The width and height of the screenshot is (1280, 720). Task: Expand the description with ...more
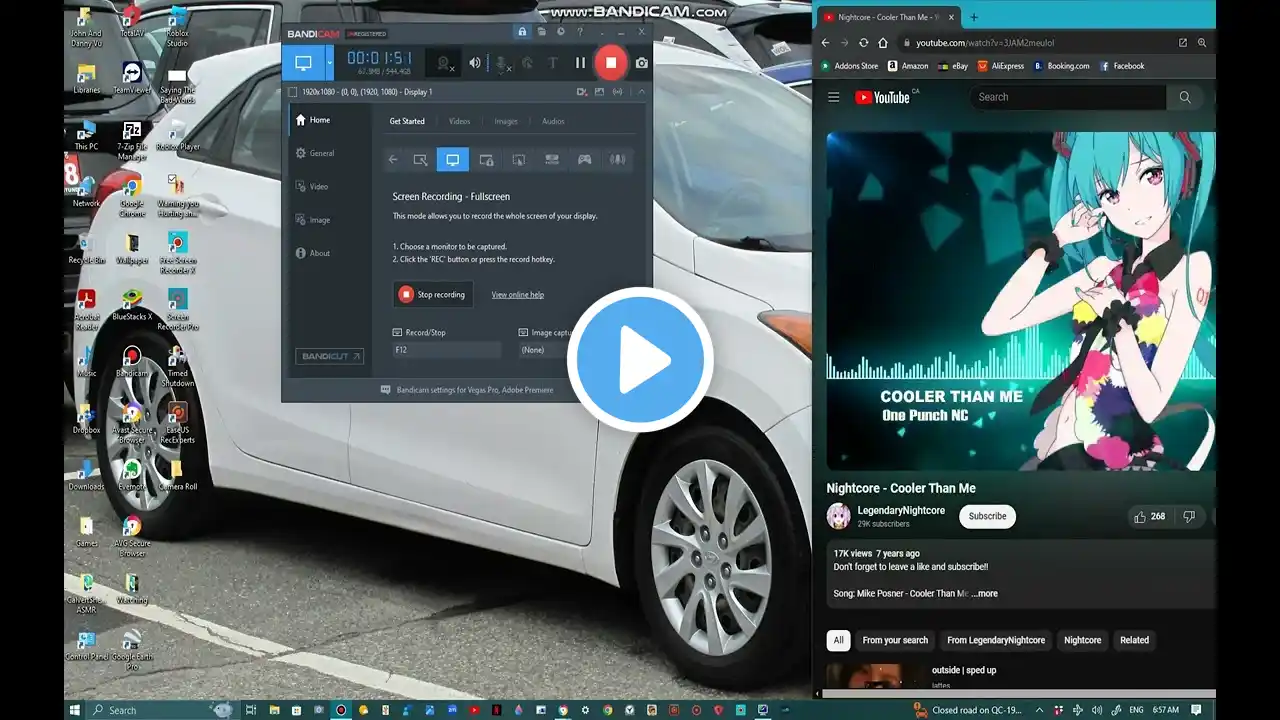(x=984, y=594)
